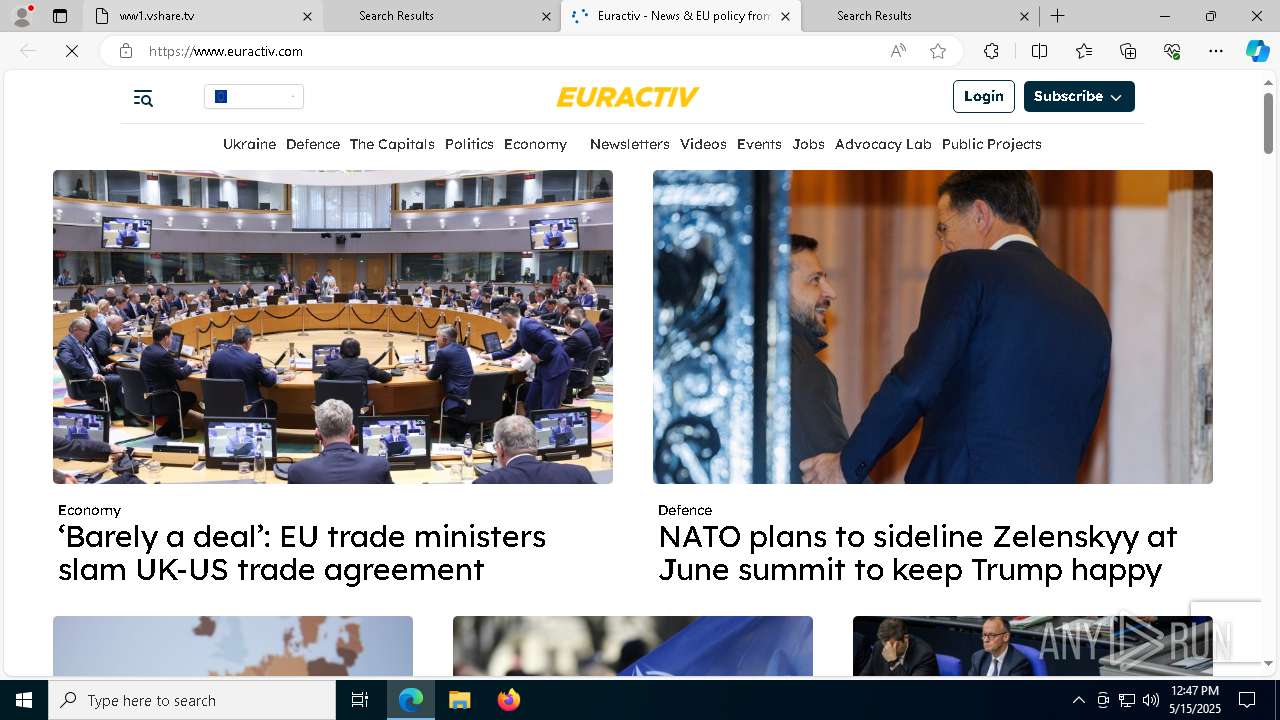The image size is (1280, 720).
Task: Open Economy nav section
Action: coord(535,144)
